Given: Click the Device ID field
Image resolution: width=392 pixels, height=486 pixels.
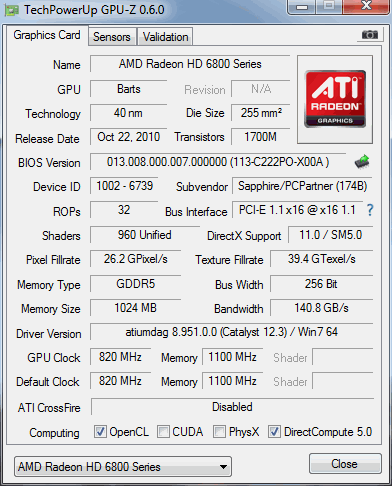Looking at the screenshot, I should pos(124,186).
